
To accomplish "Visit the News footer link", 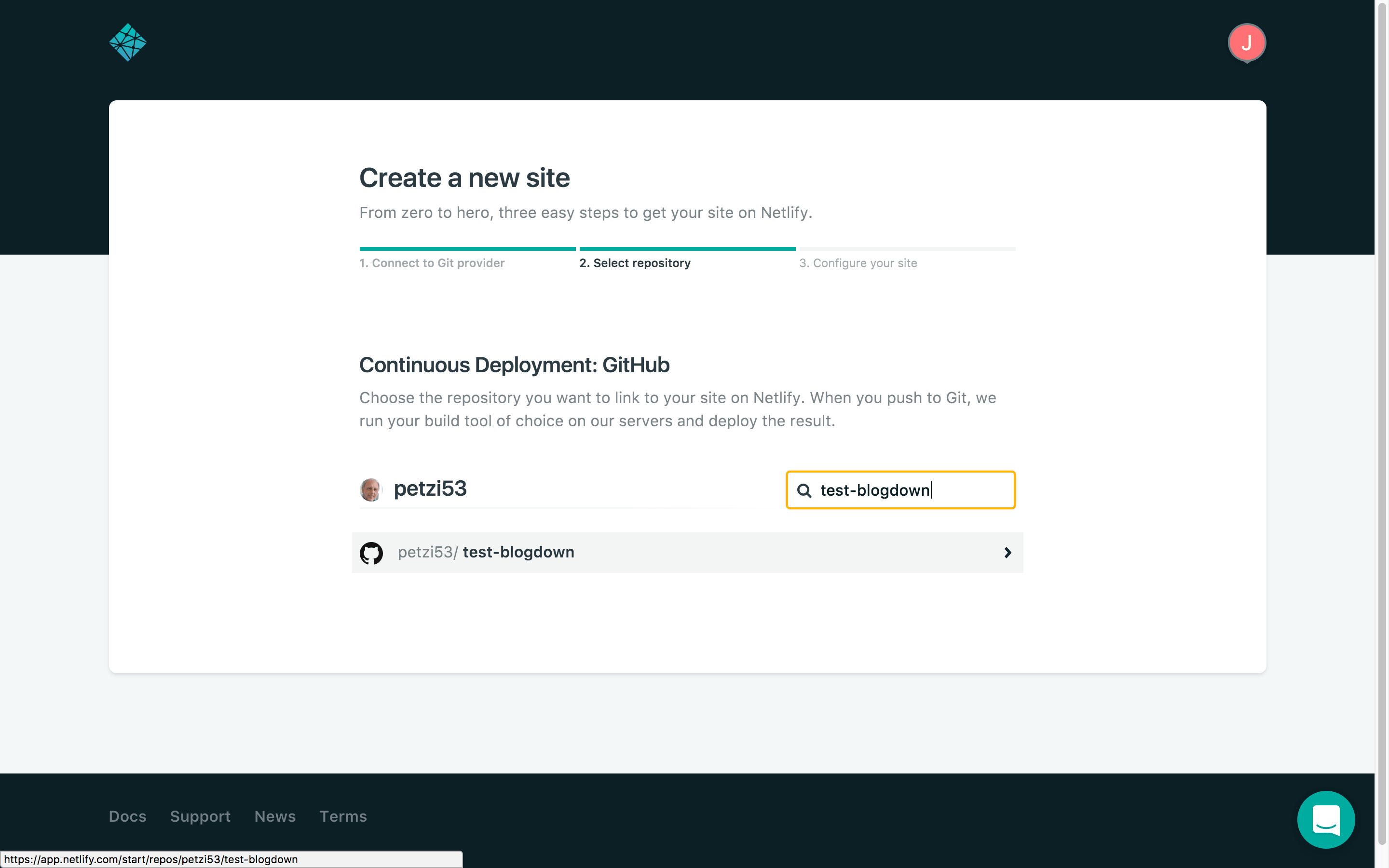I will 275,816.
